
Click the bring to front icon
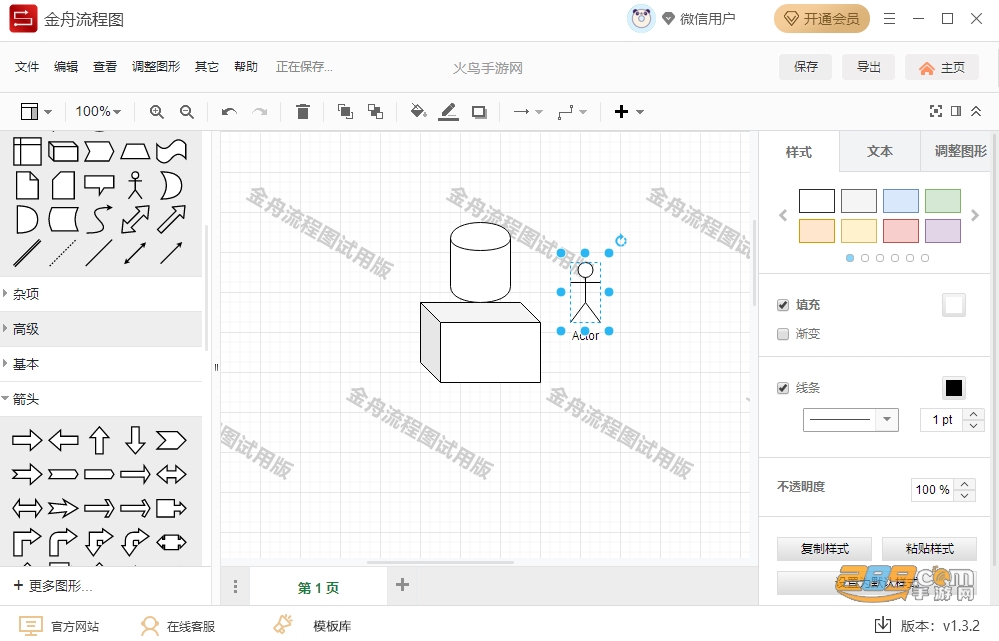click(345, 112)
